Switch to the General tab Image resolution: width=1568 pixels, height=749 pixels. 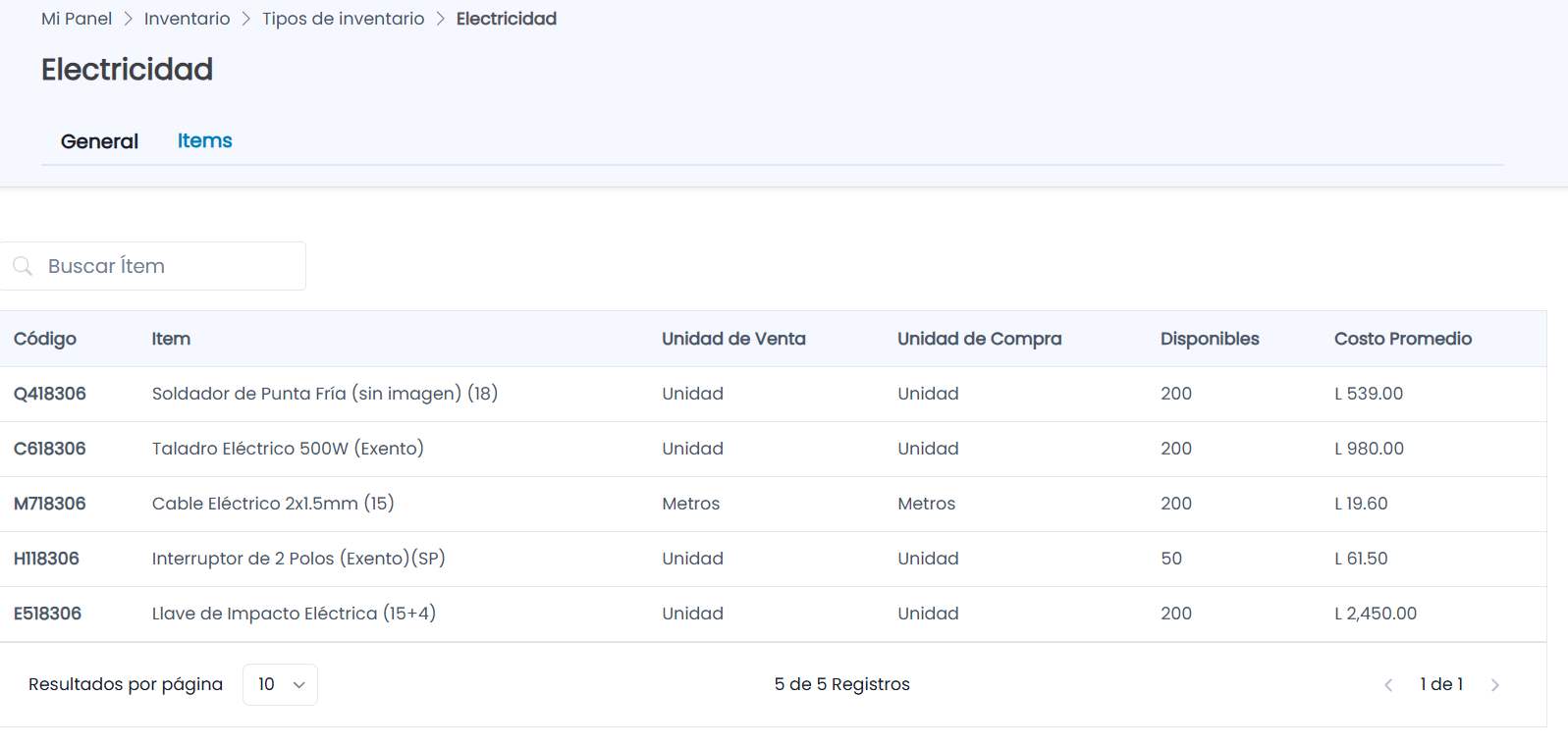(x=99, y=141)
